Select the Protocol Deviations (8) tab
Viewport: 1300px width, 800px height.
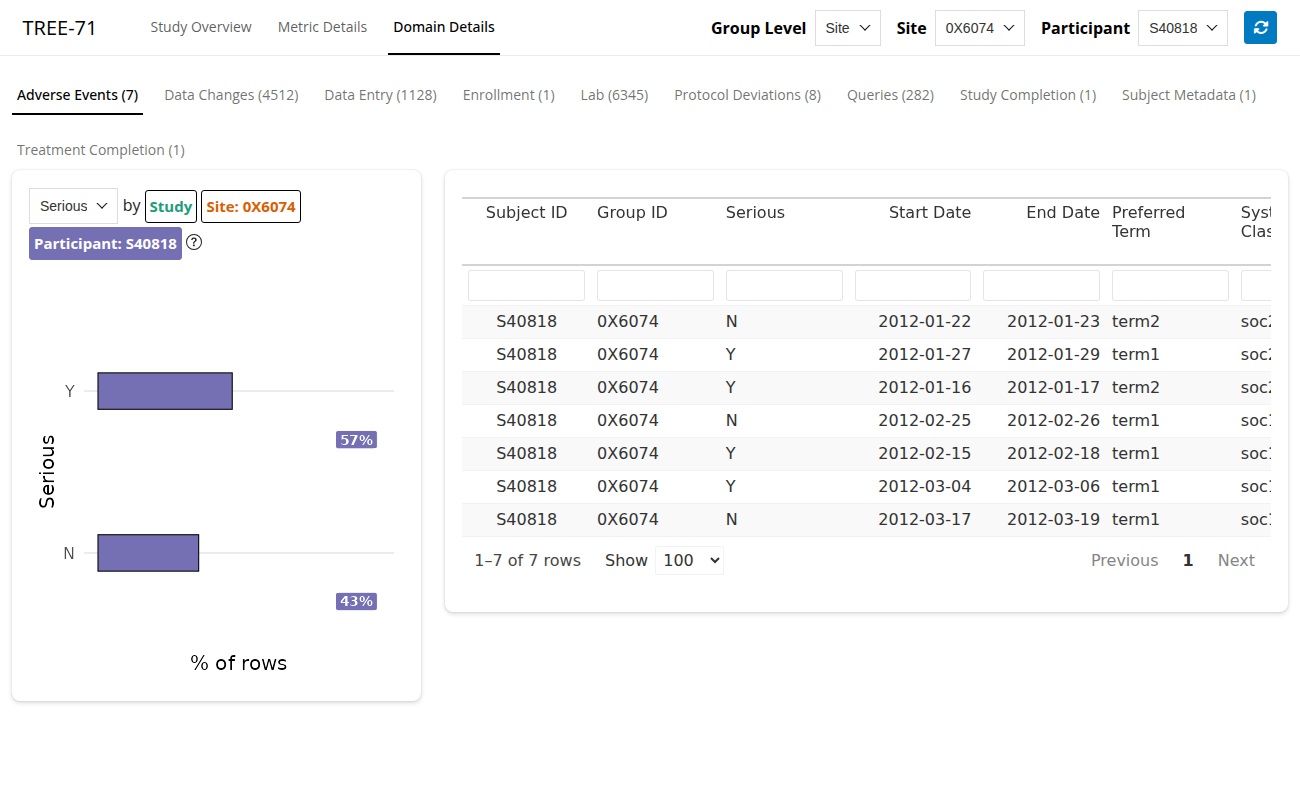tap(747, 95)
